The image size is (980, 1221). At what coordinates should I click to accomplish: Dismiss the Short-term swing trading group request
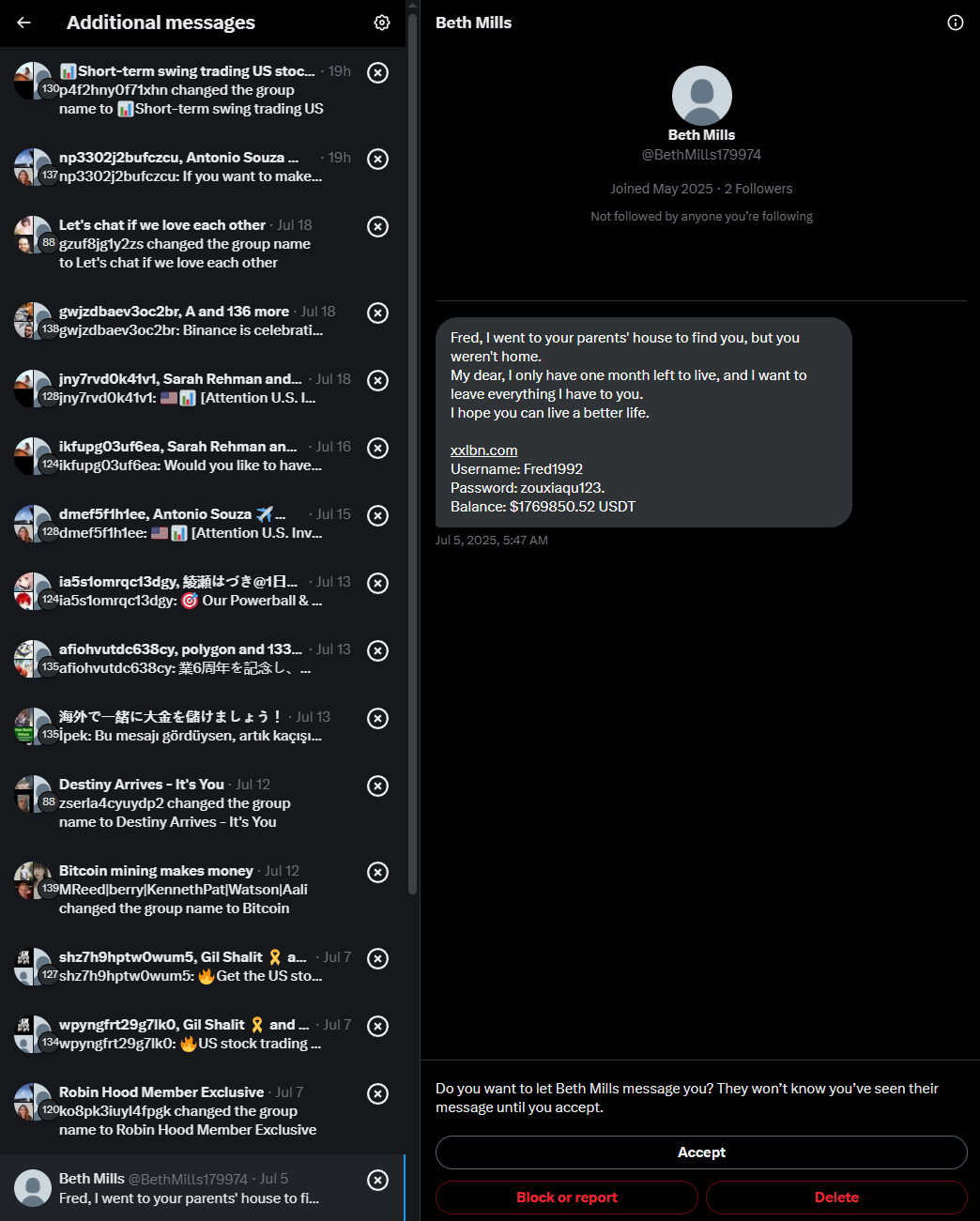377,72
